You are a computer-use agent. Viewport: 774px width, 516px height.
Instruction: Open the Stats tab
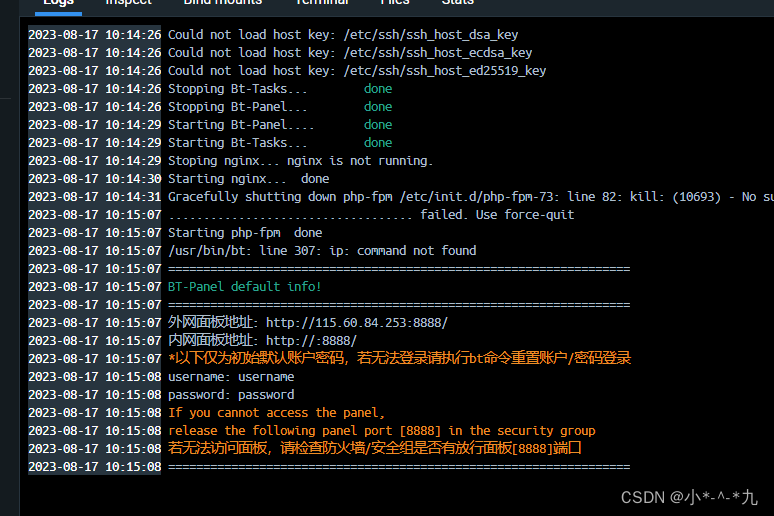(458, 3)
